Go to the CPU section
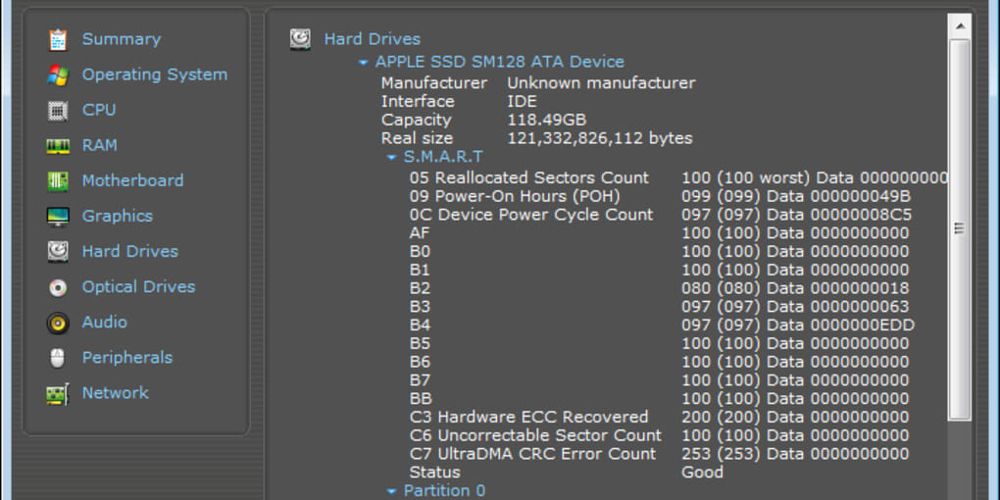The height and width of the screenshot is (500, 1000). coord(99,110)
